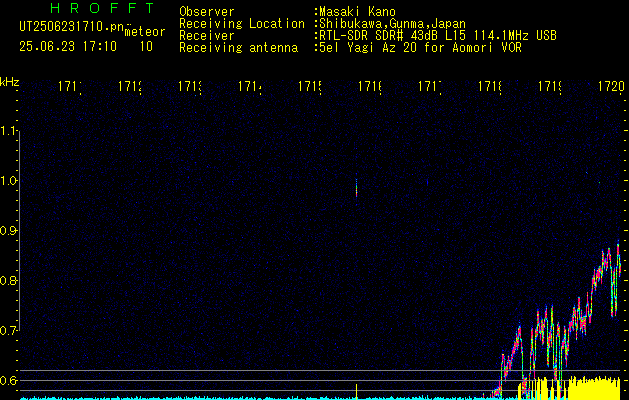Viewport: 629px width, 400px height.
Task: Click the kHz axis unit label
Action: point(9,82)
